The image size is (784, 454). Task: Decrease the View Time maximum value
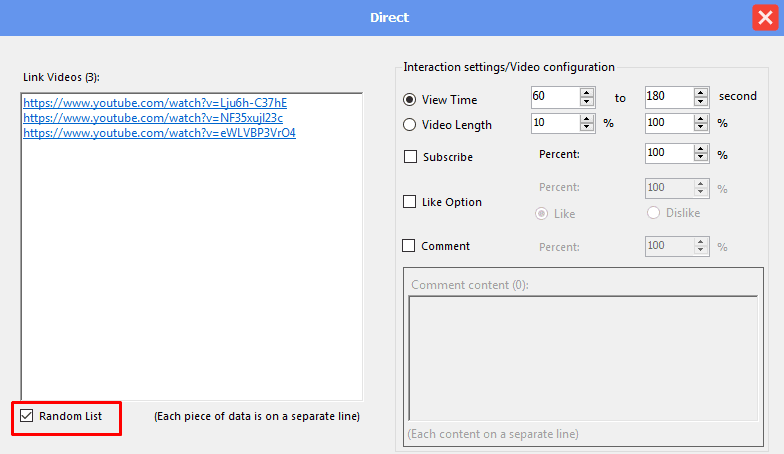coord(701,102)
